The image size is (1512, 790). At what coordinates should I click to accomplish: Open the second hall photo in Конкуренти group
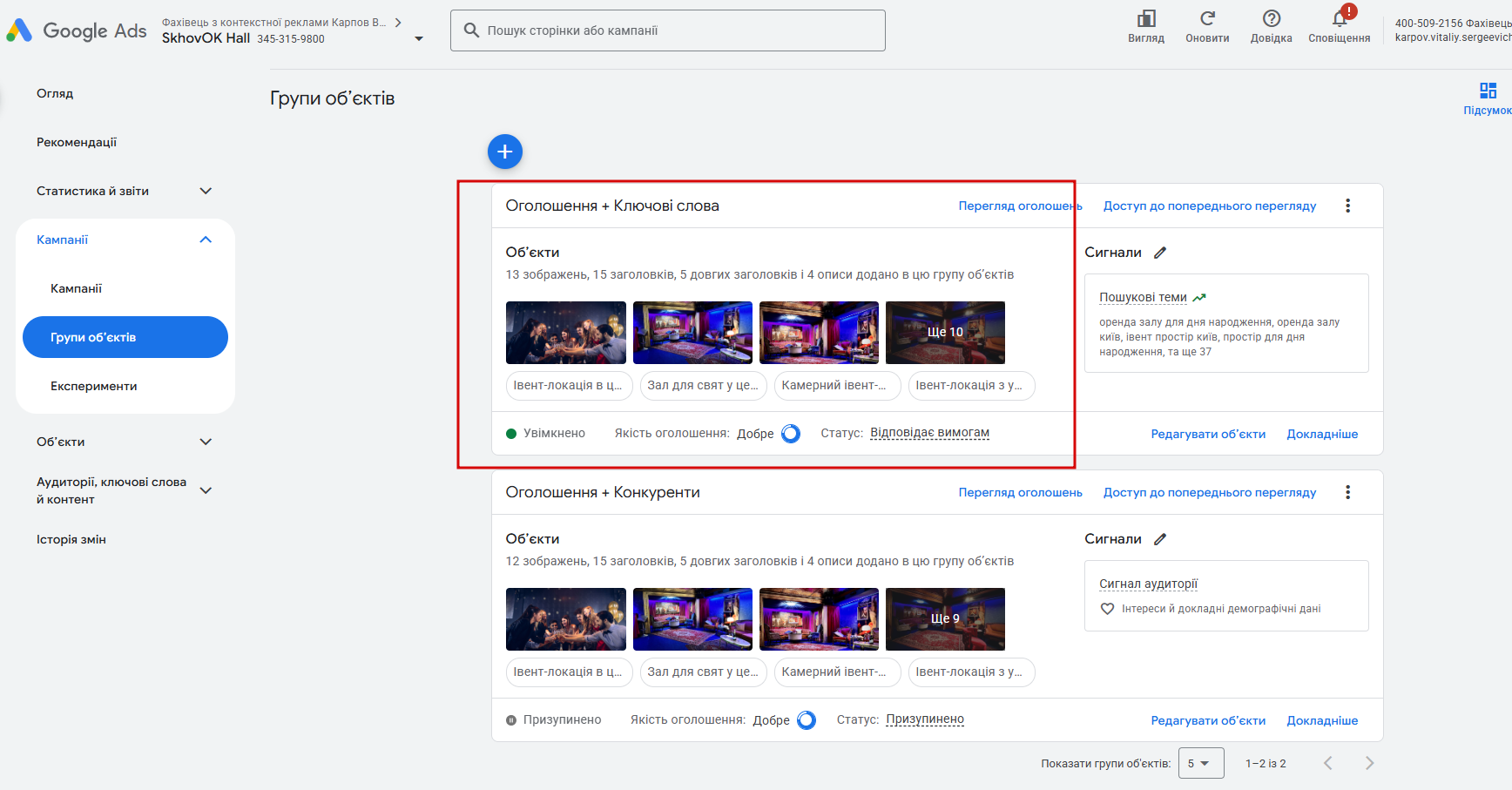click(x=692, y=619)
